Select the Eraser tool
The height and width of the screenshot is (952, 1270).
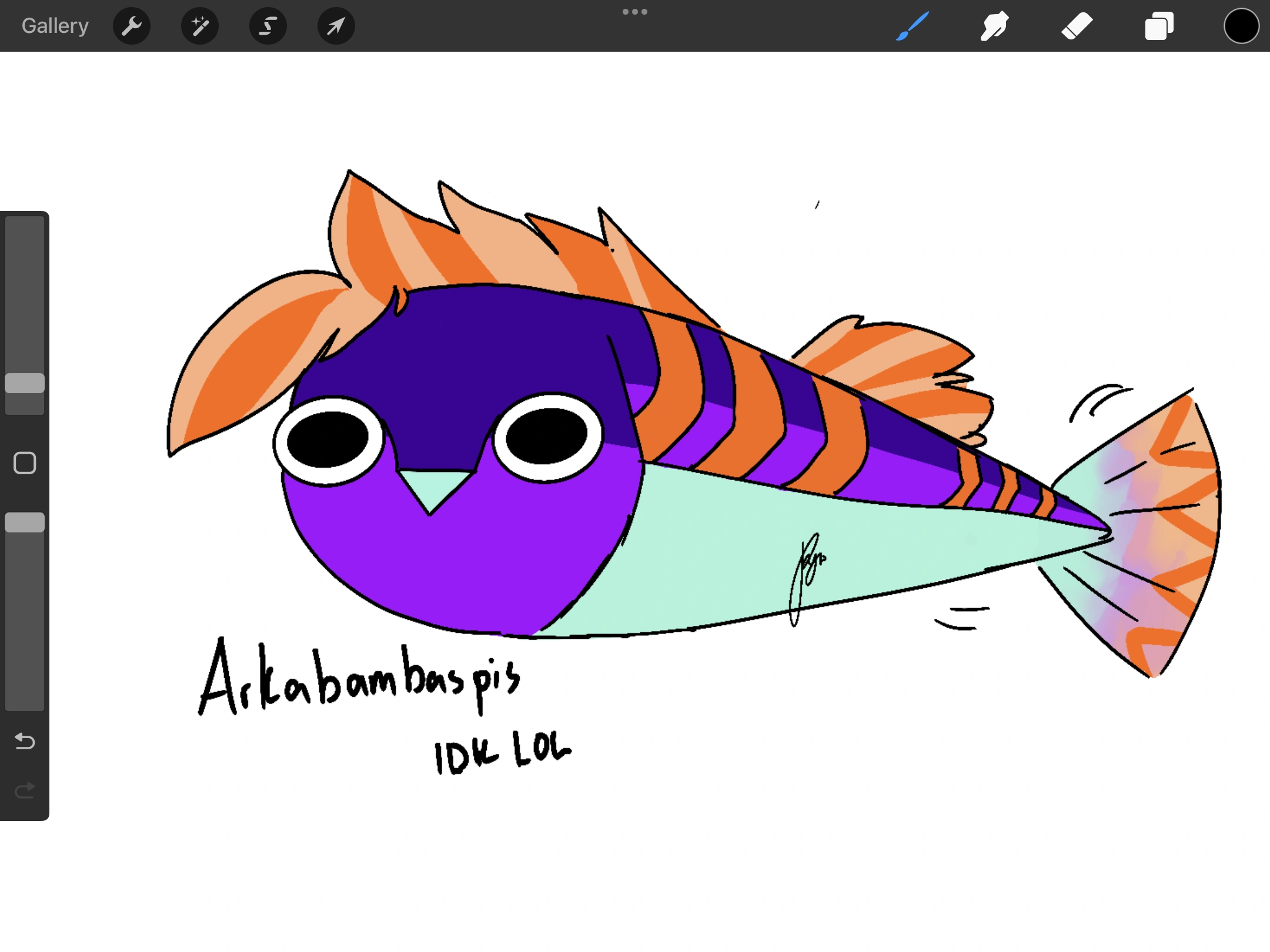click(1078, 25)
